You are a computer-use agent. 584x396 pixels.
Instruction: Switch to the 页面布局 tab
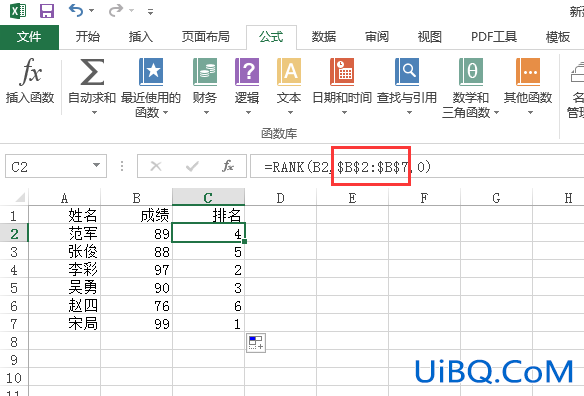206,37
